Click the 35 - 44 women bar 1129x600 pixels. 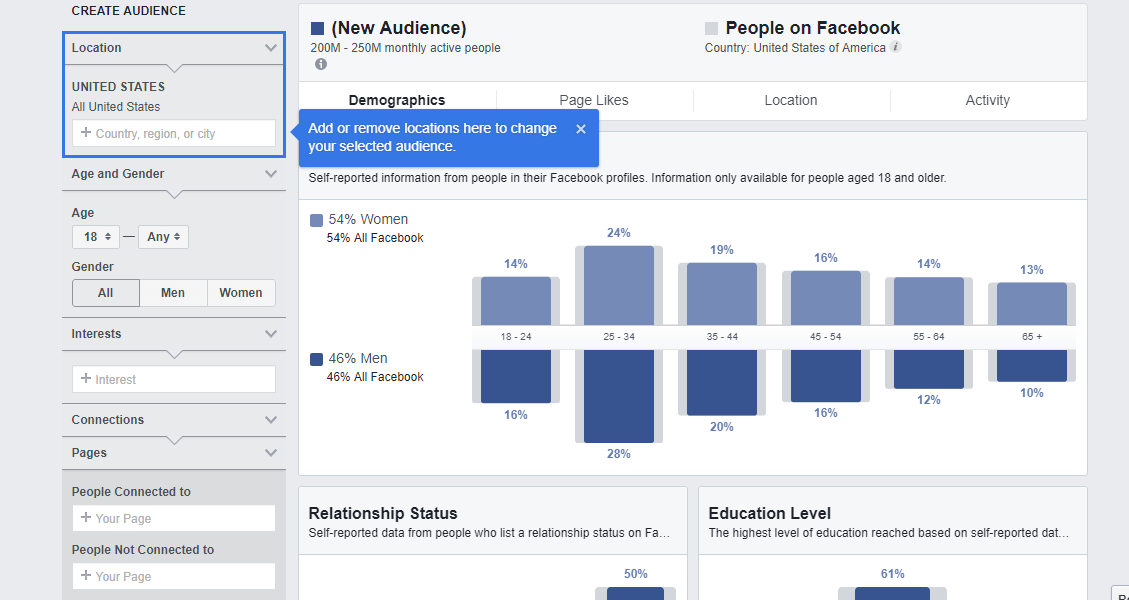coord(722,294)
